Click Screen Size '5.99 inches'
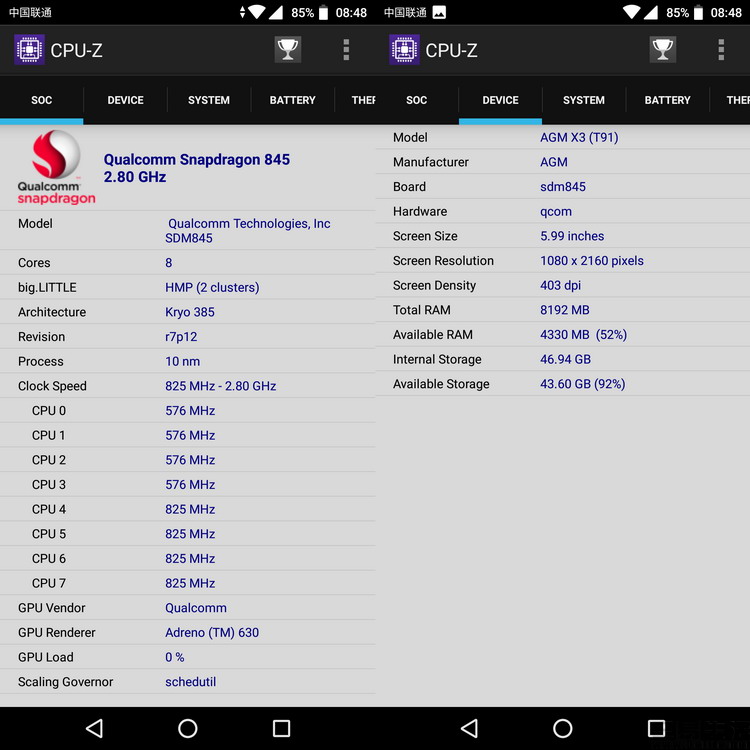Image resolution: width=750 pixels, height=750 pixels. point(572,236)
